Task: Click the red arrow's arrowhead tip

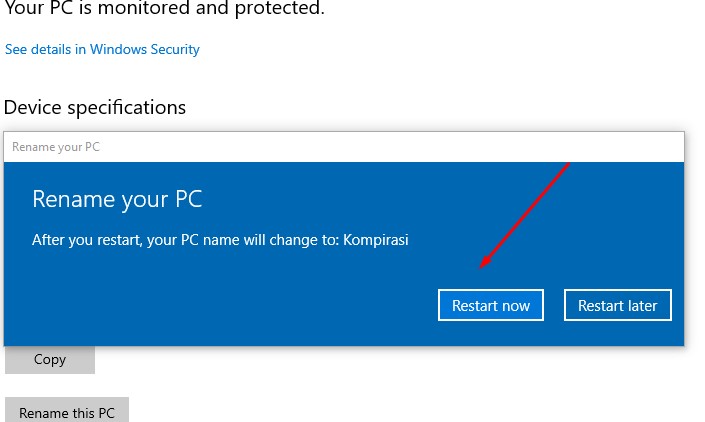Action: point(481,268)
